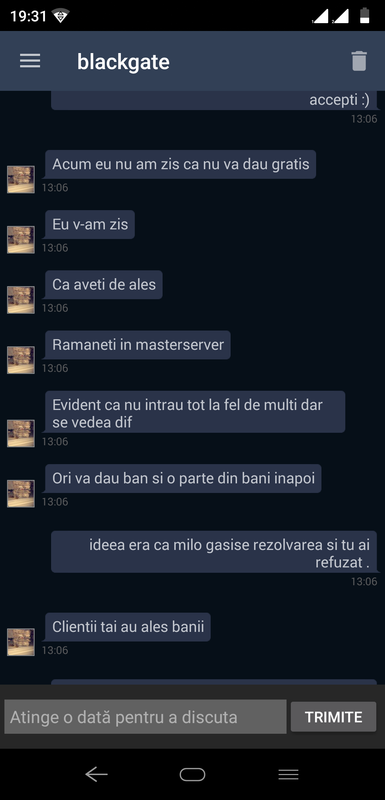Tap the 'accepti :)' sent message bubble
This screenshot has width=385, height=800.
(x=214, y=101)
